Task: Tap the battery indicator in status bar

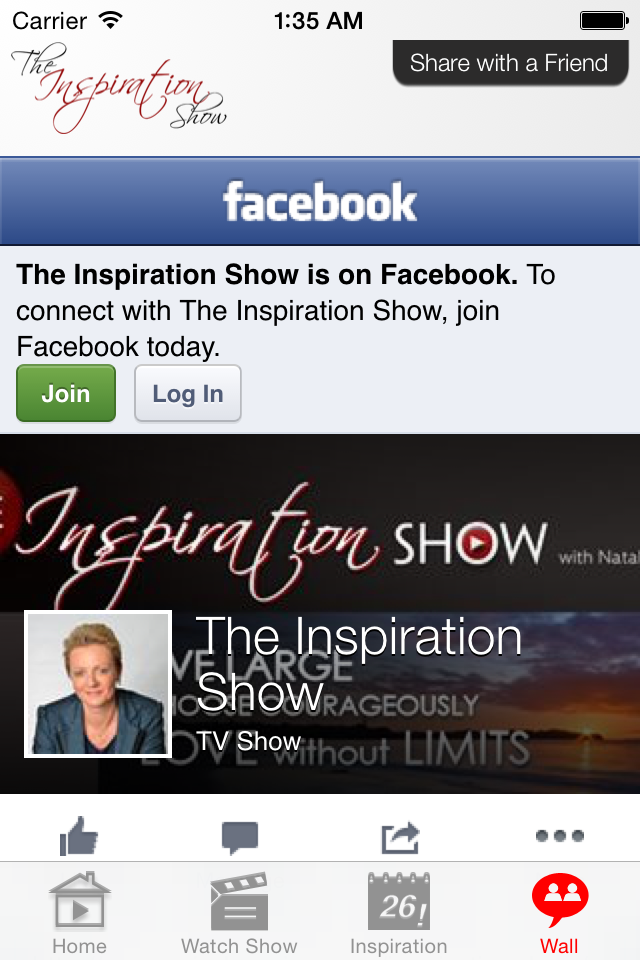Action: [604, 21]
